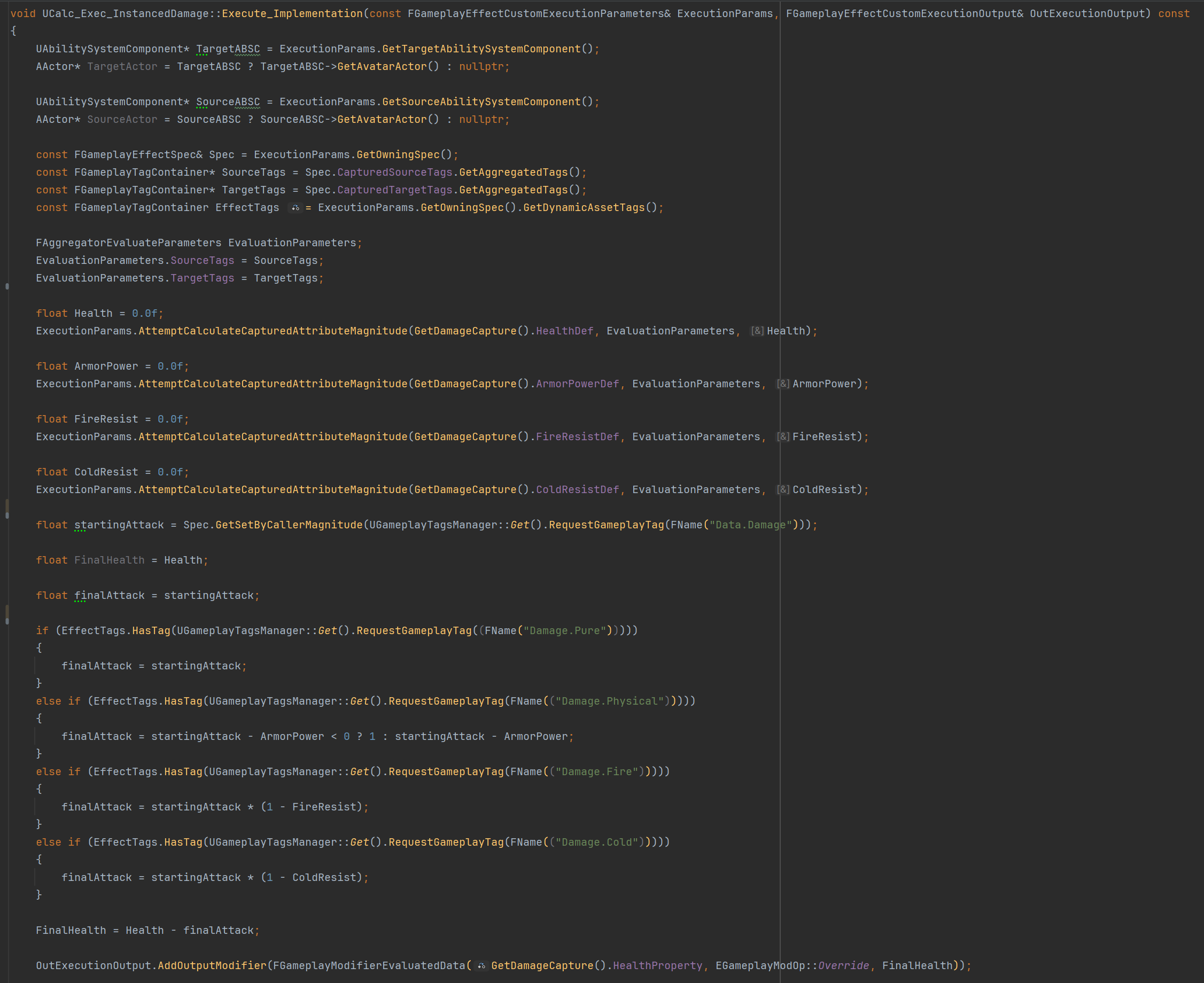1204x983 pixels.
Task: Click the GetTargetAbilitySystemComponent method call
Action: (481, 49)
